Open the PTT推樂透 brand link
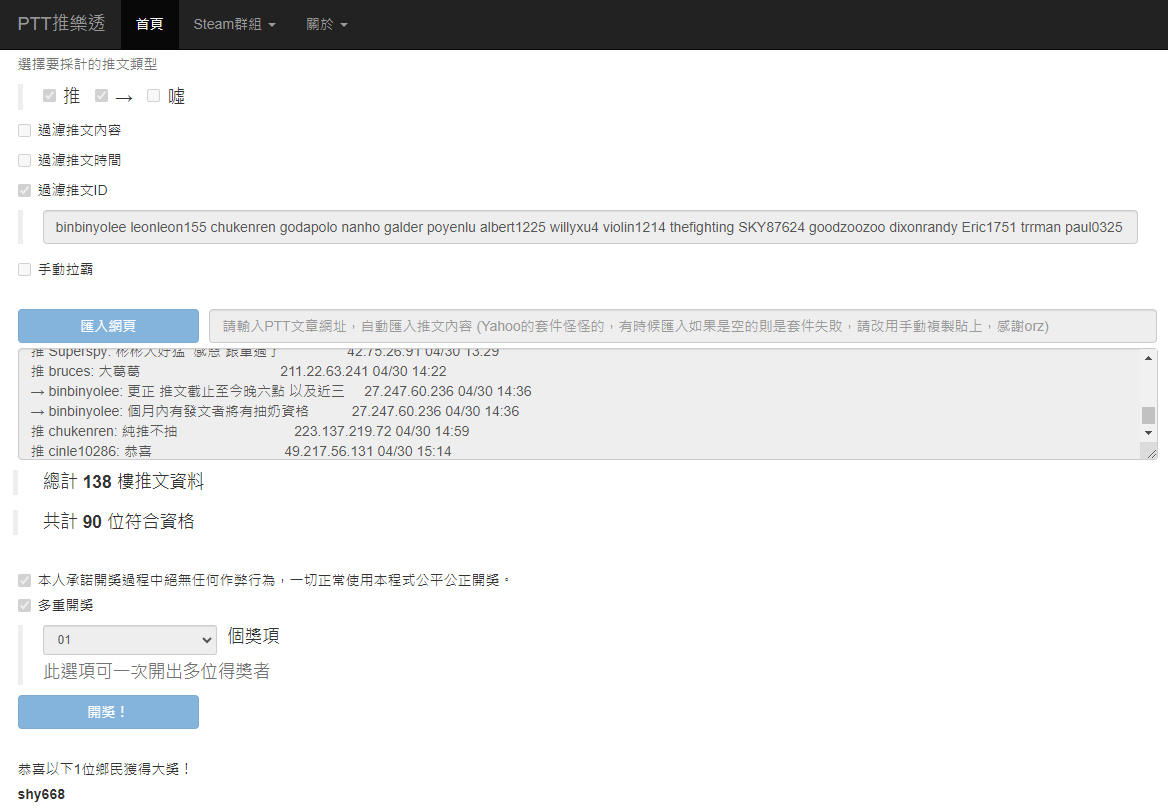 tap(61, 24)
